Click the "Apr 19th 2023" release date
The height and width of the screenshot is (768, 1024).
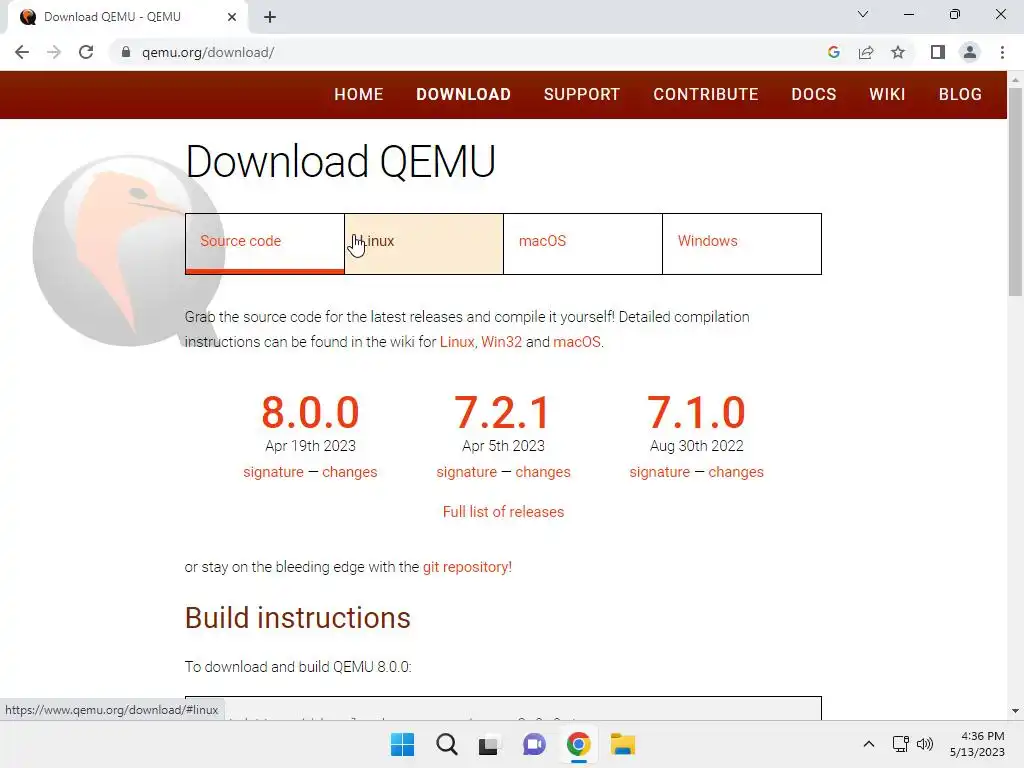[x=310, y=446]
